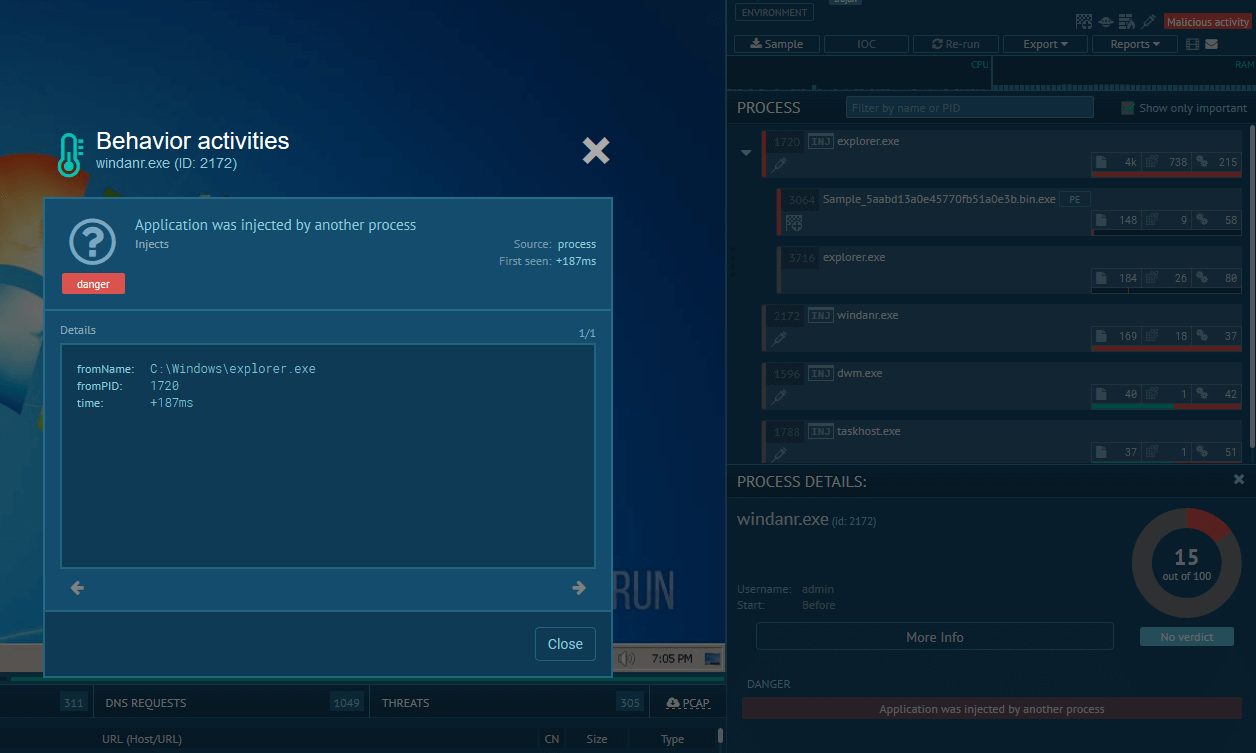Click the red danger label
The image size is (1256, 753).
click(x=93, y=284)
